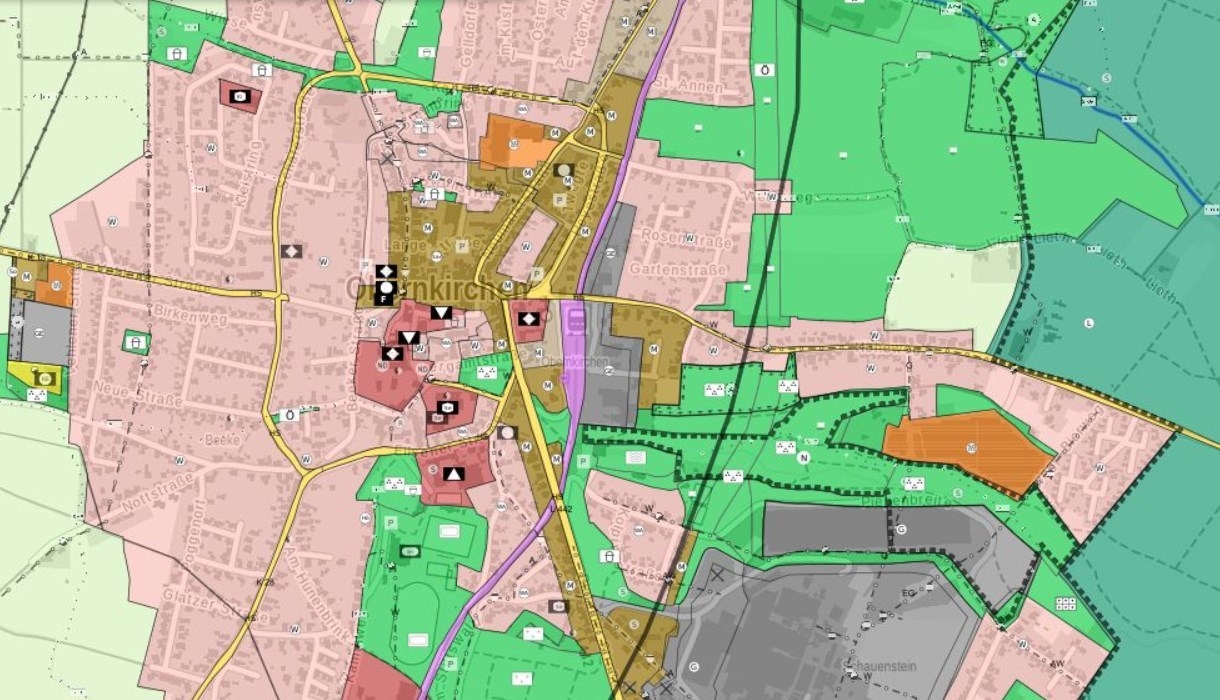Select the circled L marker in forest area

pyautogui.click(x=1088, y=322)
